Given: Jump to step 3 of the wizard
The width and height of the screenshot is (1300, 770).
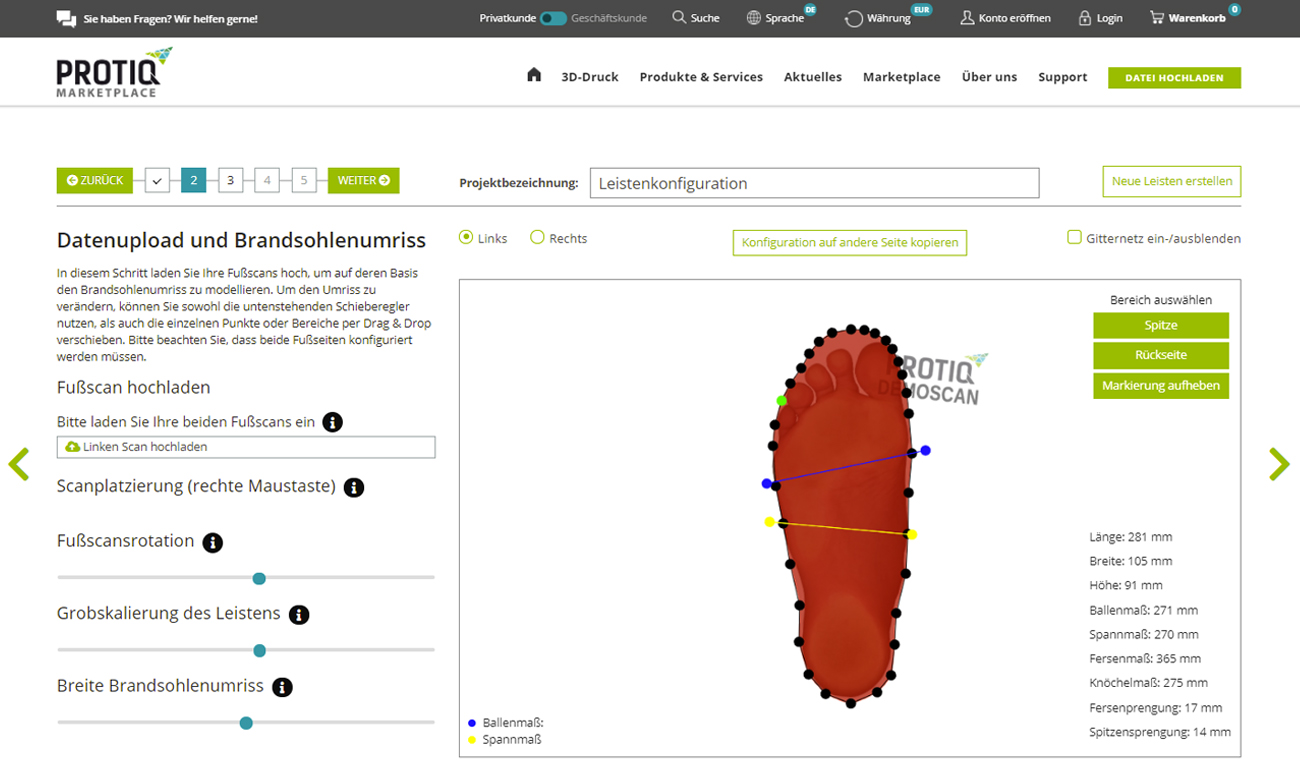Looking at the screenshot, I should pyautogui.click(x=230, y=181).
